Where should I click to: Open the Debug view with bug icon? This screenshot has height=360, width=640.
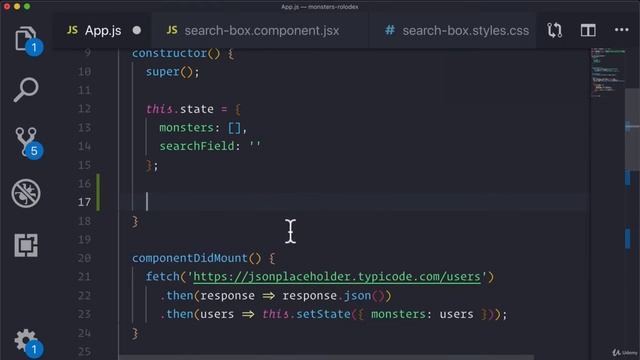coord(26,193)
